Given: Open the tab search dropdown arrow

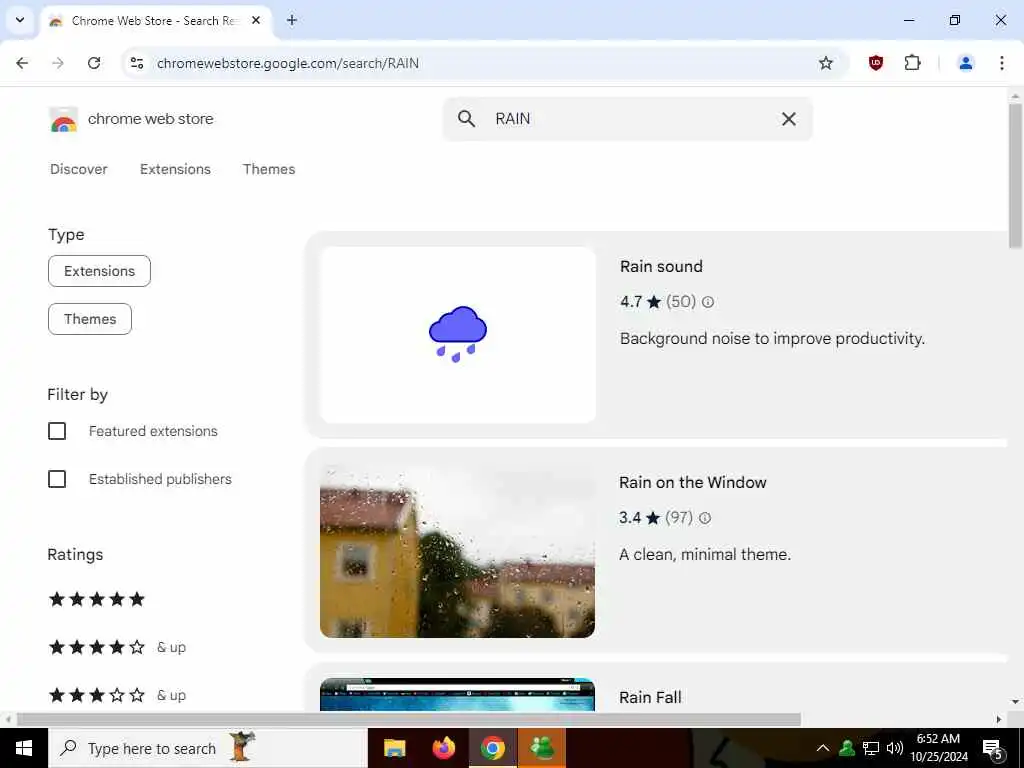Looking at the screenshot, I should point(20,20).
